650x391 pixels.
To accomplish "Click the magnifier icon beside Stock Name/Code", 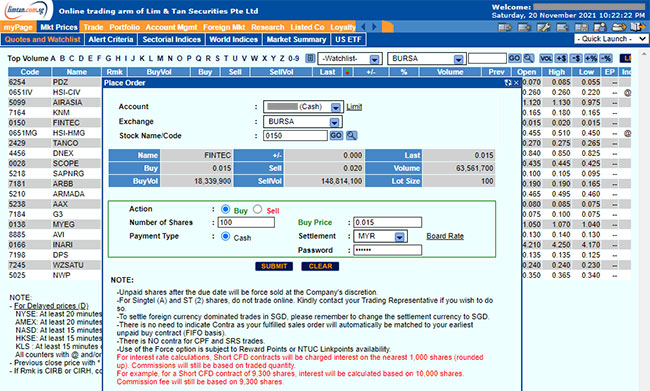I will click(x=352, y=136).
